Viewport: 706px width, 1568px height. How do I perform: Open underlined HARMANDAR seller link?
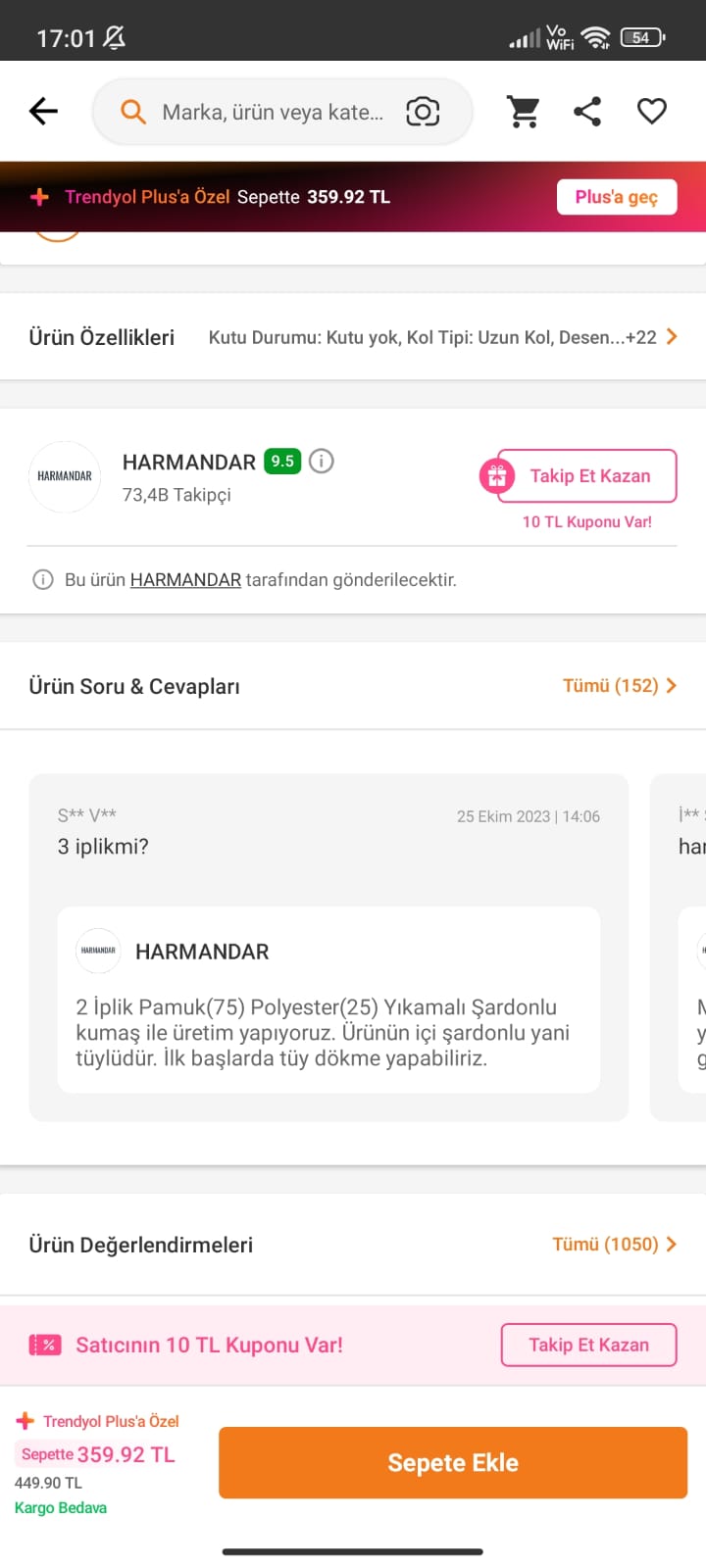185,580
